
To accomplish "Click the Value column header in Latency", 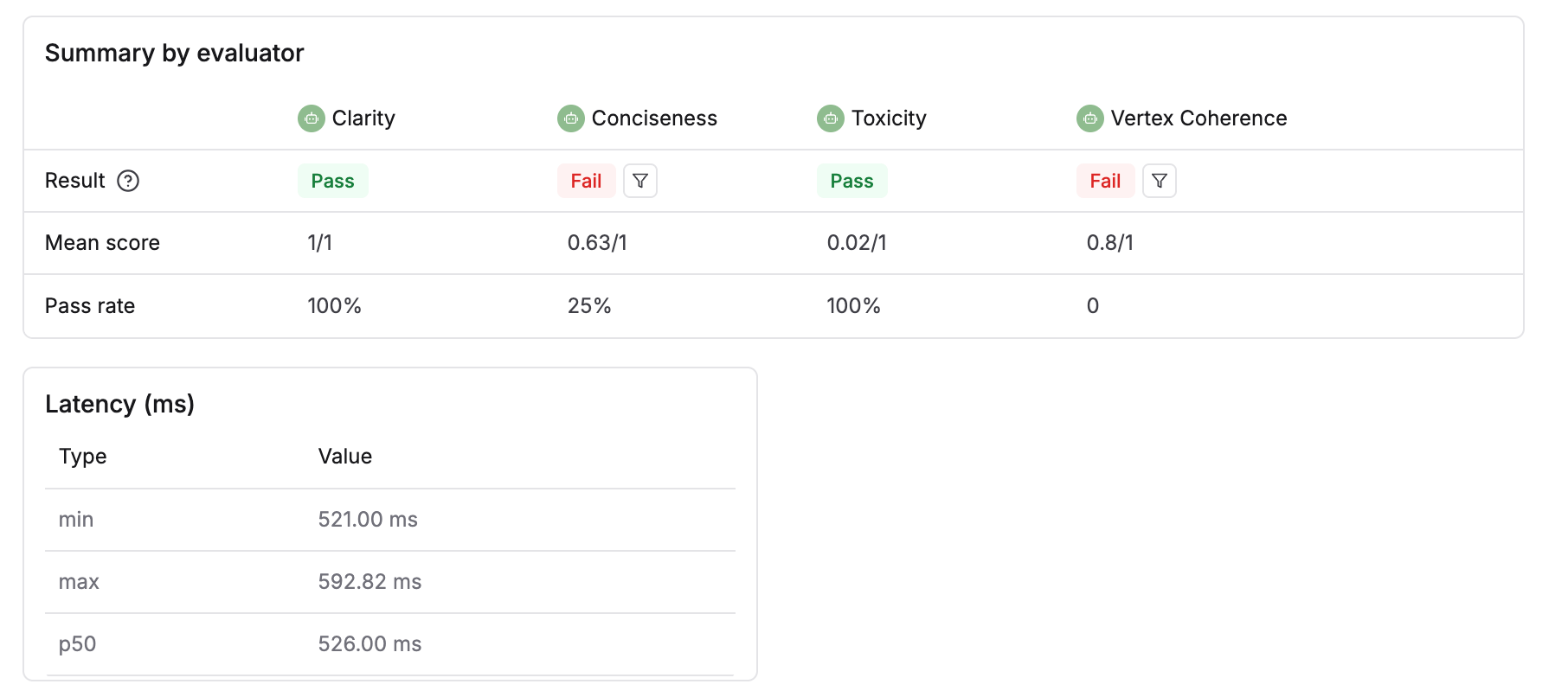I will (x=345, y=457).
